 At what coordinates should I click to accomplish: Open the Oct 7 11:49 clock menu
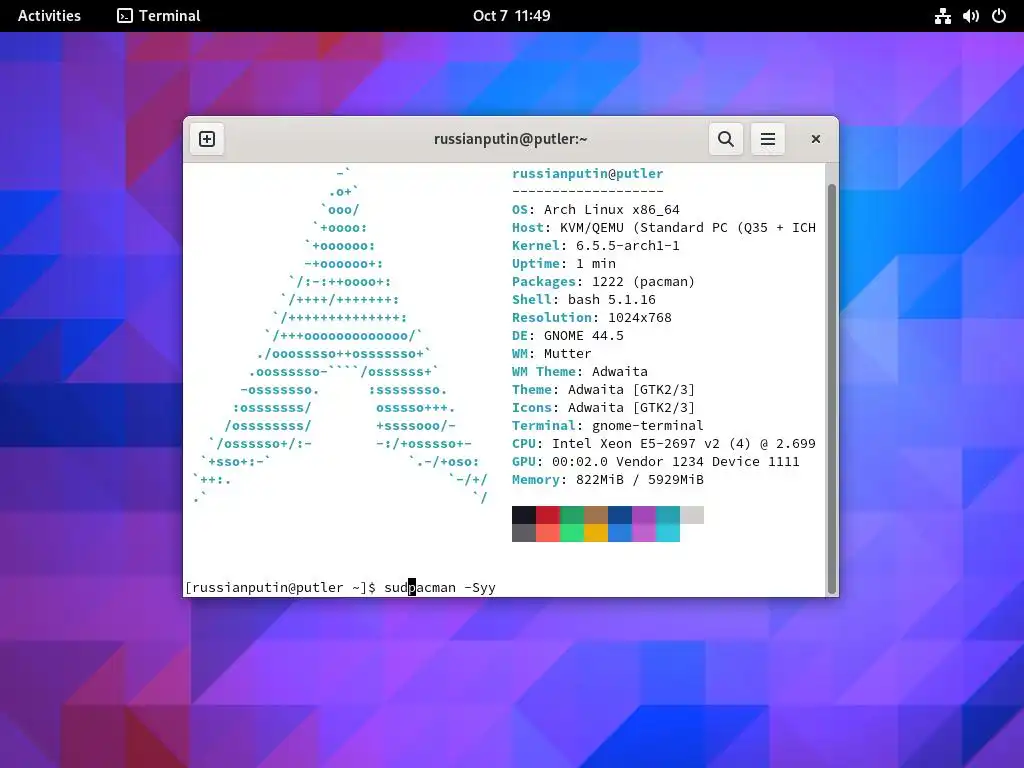point(511,16)
